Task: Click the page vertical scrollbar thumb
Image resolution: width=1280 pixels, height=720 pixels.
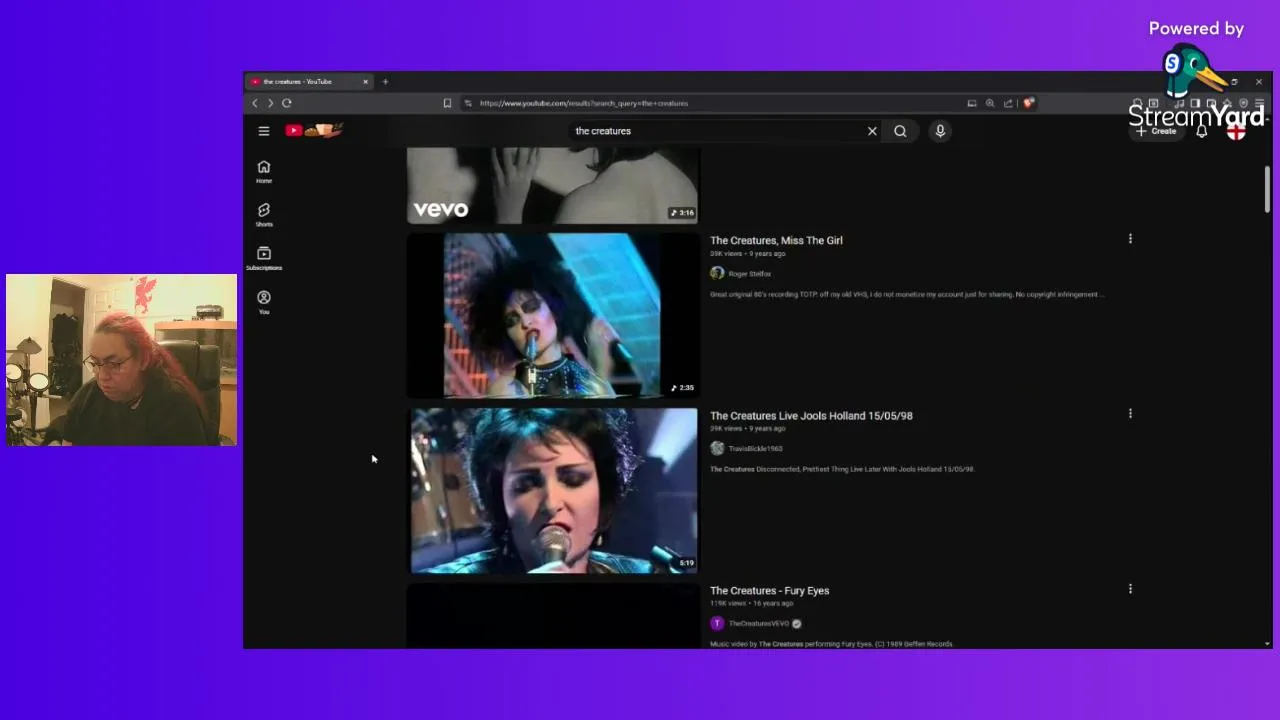Action: coord(1267,189)
